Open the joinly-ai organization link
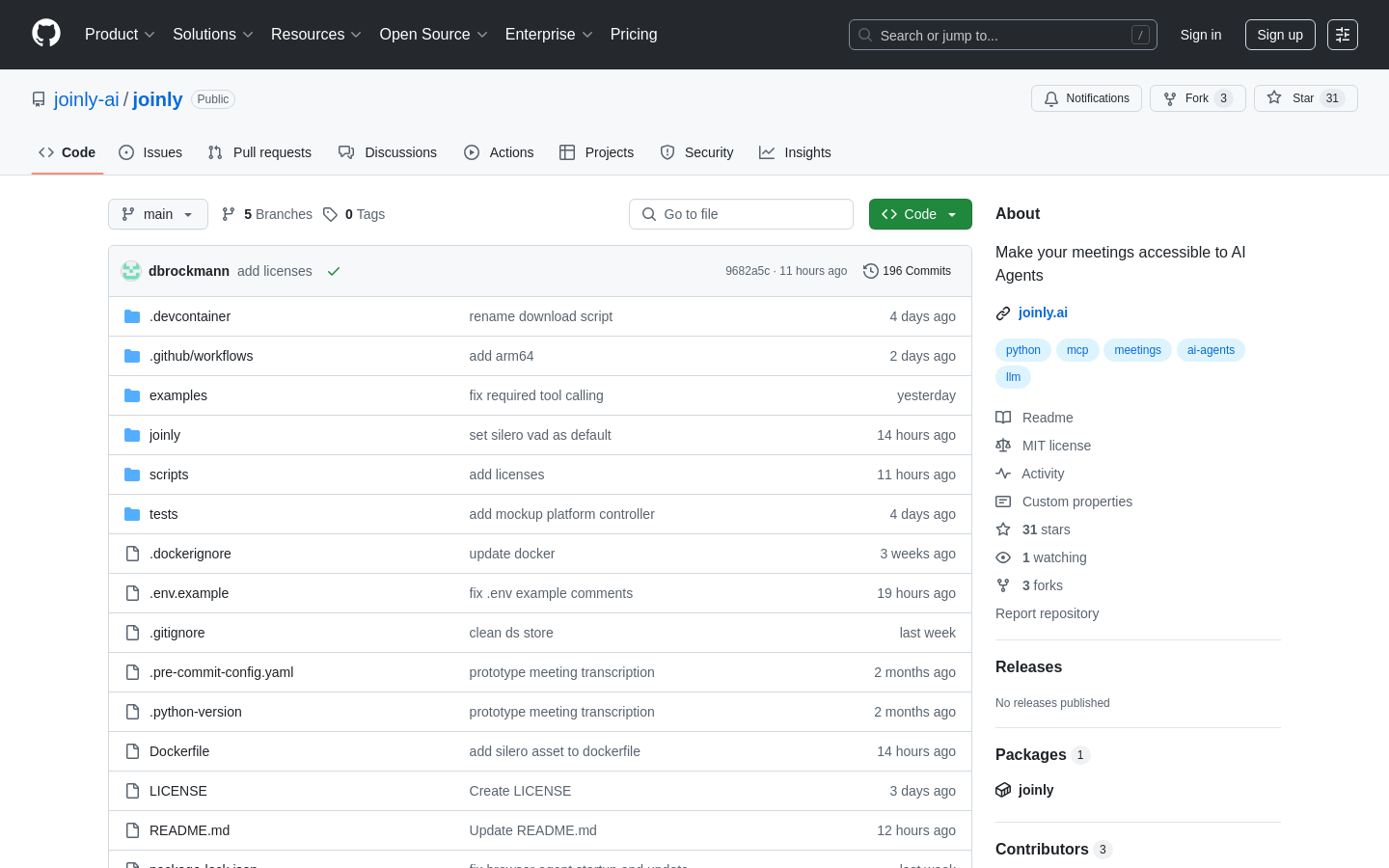Image resolution: width=1389 pixels, height=868 pixels. coord(87,99)
